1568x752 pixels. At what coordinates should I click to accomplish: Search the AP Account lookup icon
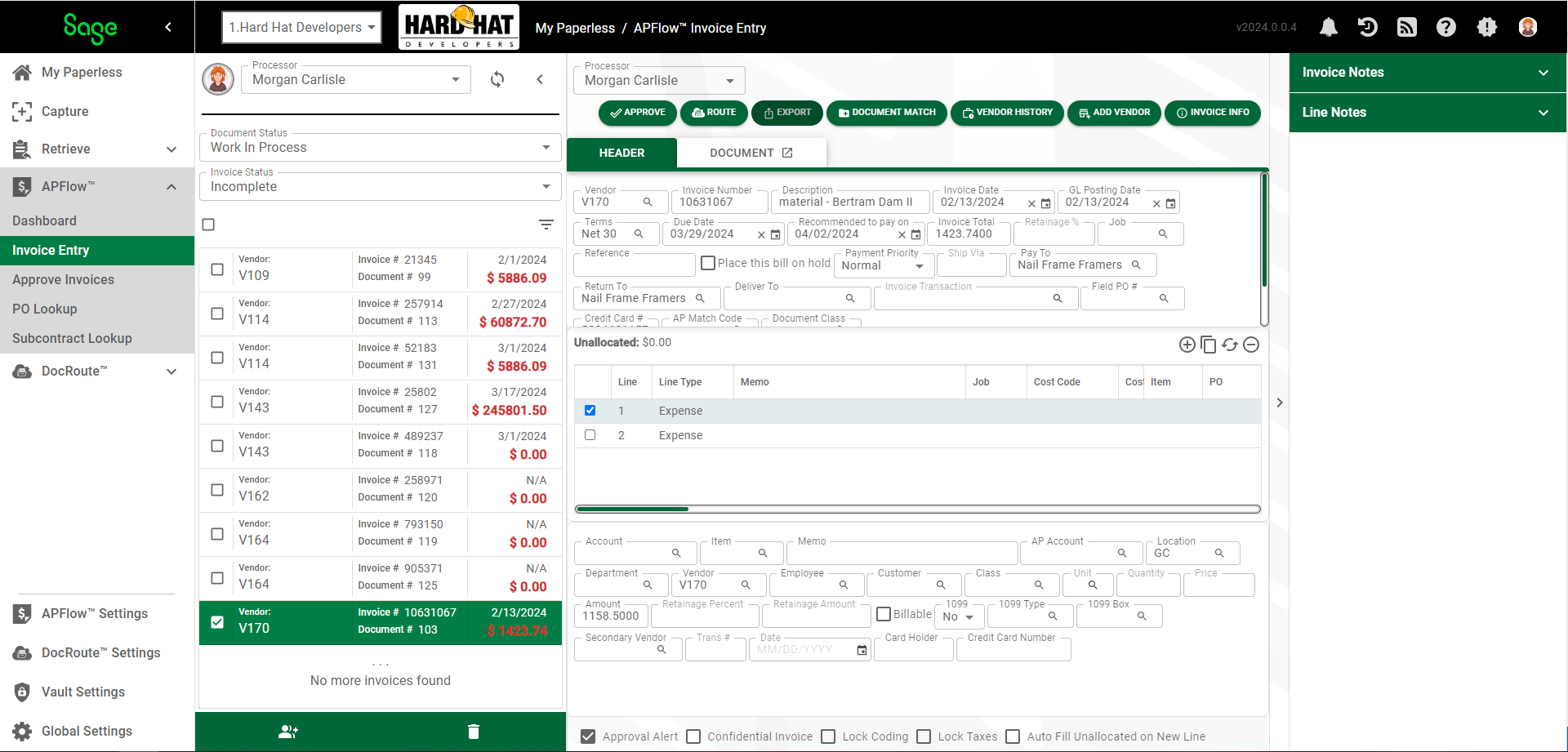[1122, 553]
